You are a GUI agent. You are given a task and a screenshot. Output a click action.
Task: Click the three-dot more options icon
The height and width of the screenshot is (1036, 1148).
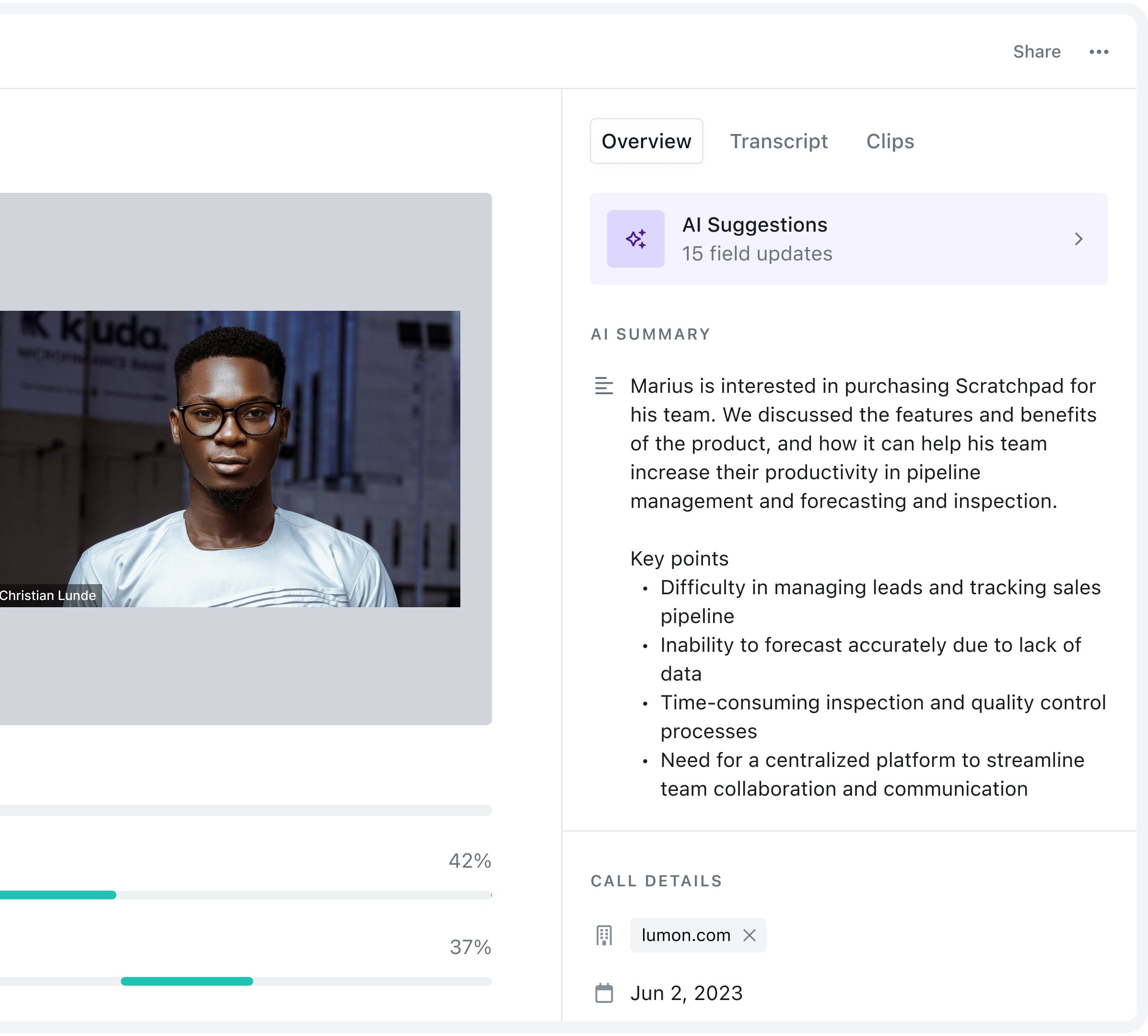coord(1099,52)
